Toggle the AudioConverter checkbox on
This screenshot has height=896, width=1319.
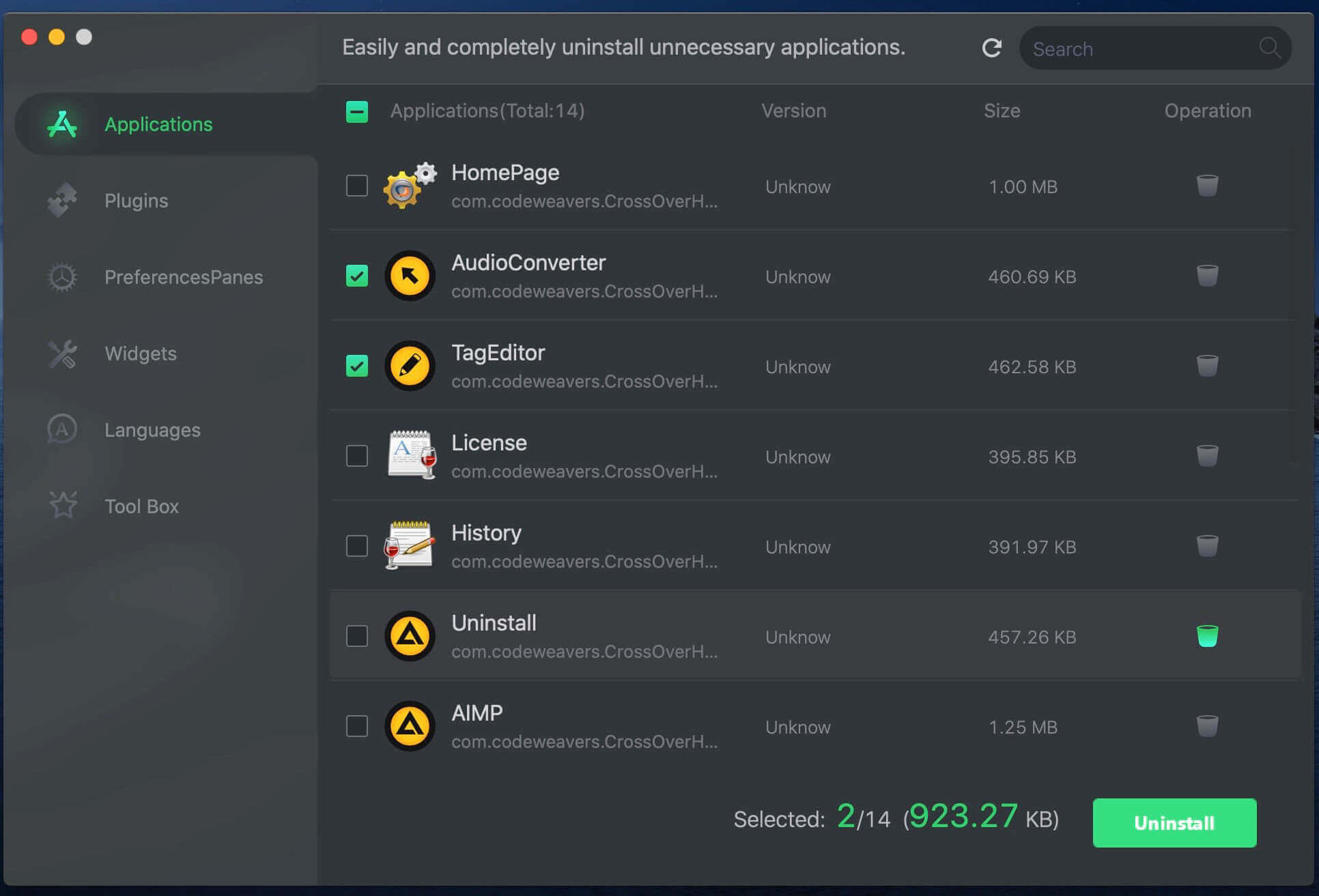pyautogui.click(x=356, y=275)
